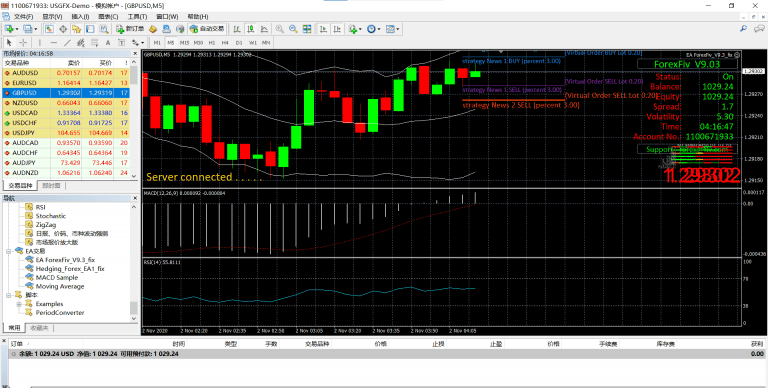Screen dimensions: 768x388
Task: Collapse the 脚本 scripts tree node
Action: pos(9,295)
